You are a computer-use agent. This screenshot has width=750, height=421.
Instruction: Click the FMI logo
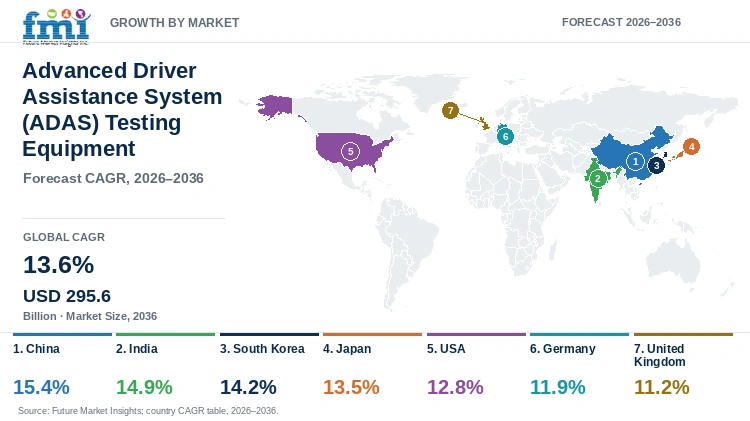[56, 27]
